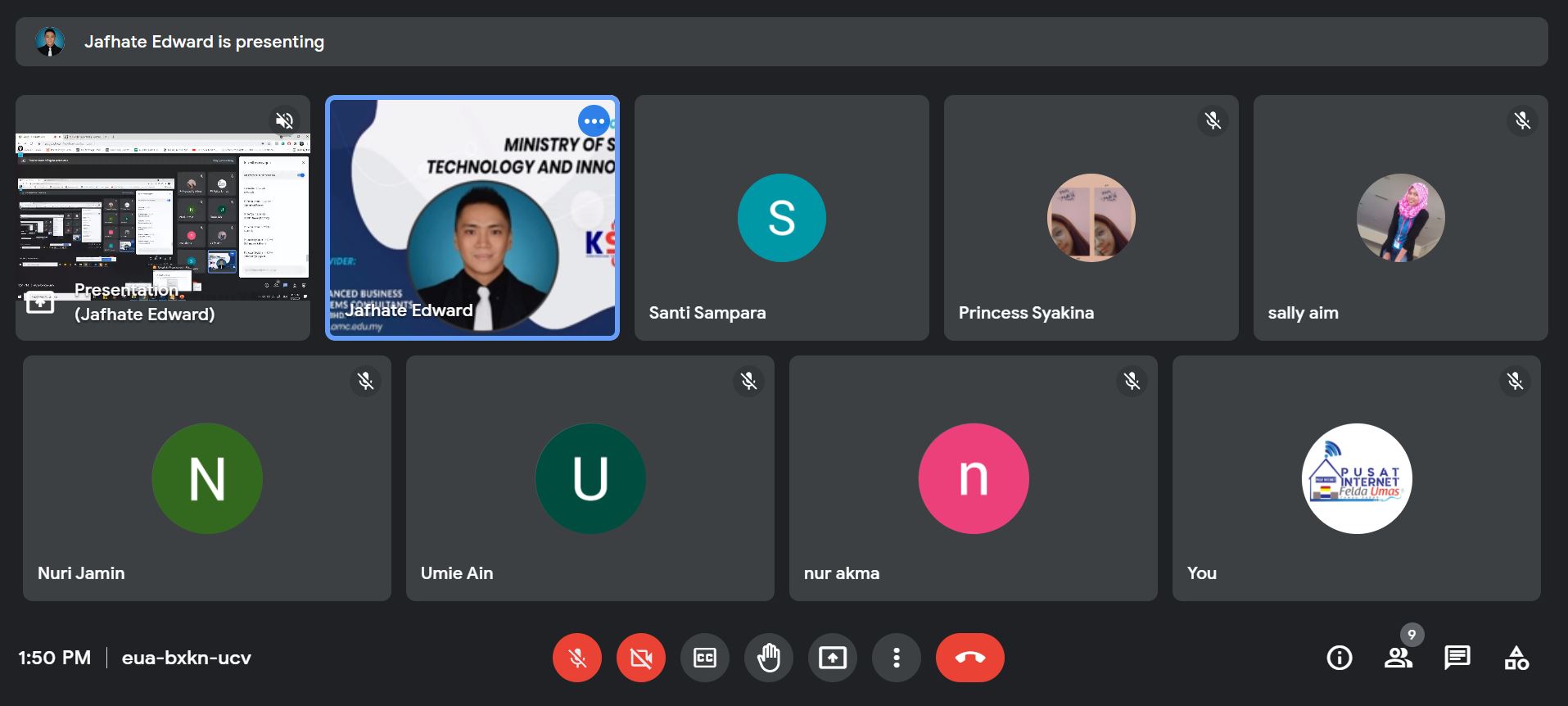Open meeting details info icon
The width and height of the screenshot is (1568, 706).
1339,658
